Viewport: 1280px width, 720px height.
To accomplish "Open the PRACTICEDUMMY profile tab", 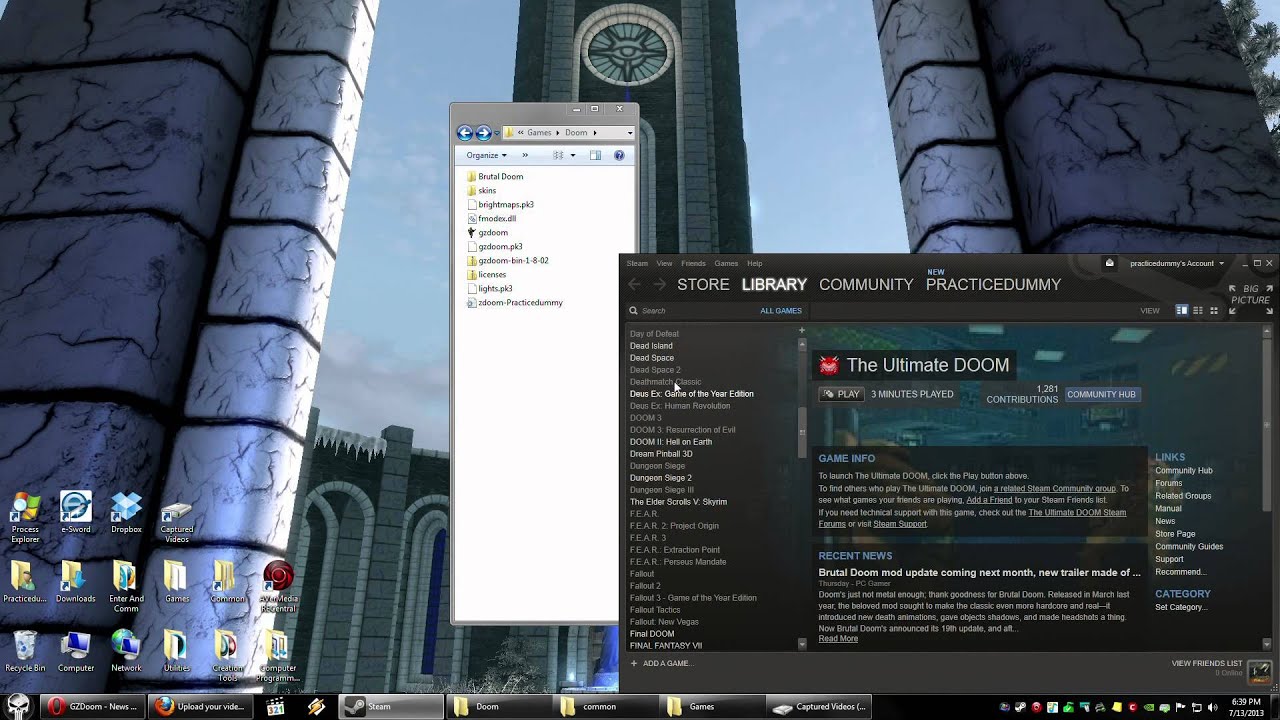I will pyautogui.click(x=993, y=285).
